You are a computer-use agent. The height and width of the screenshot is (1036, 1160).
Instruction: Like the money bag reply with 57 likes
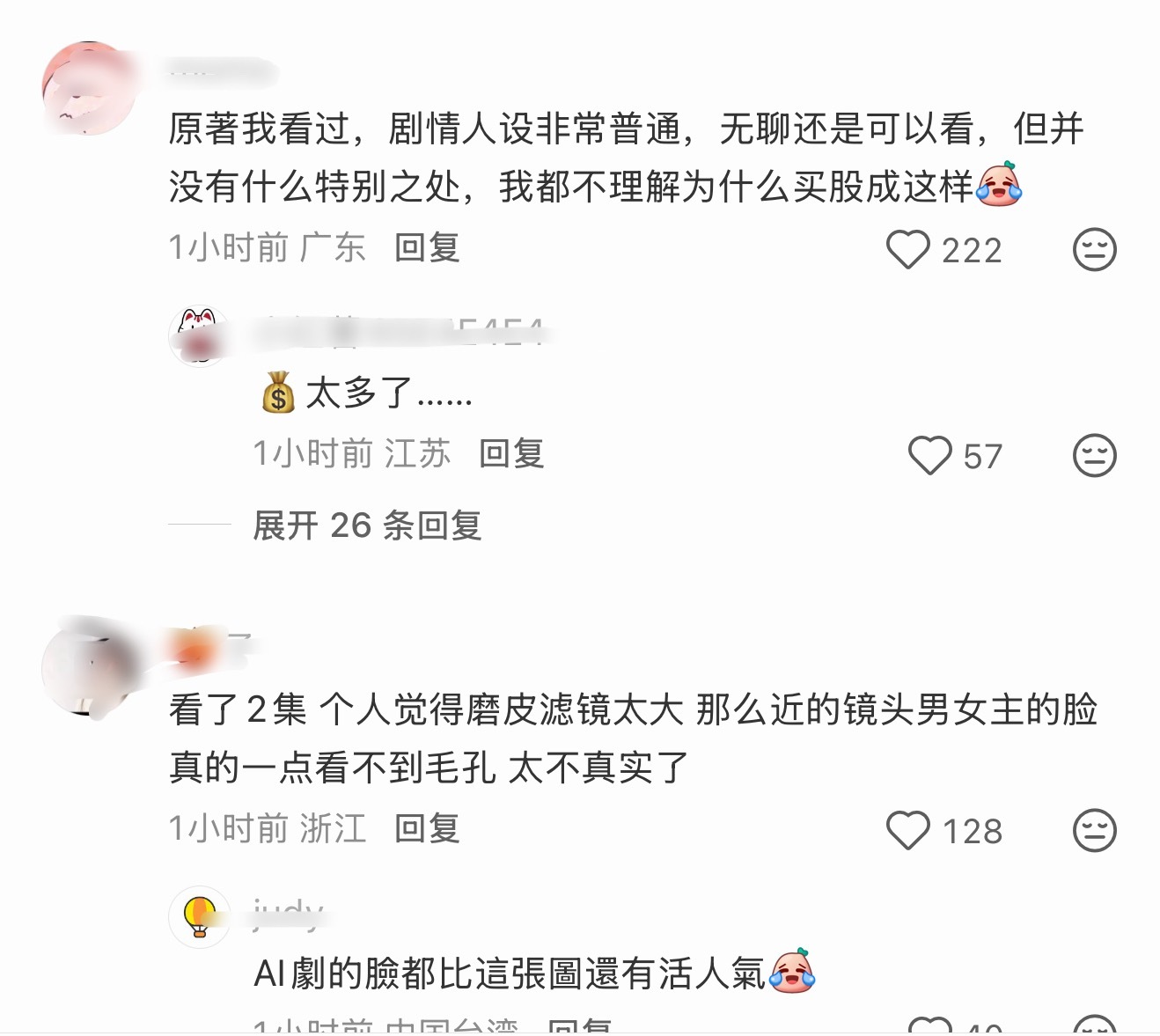[x=930, y=456]
